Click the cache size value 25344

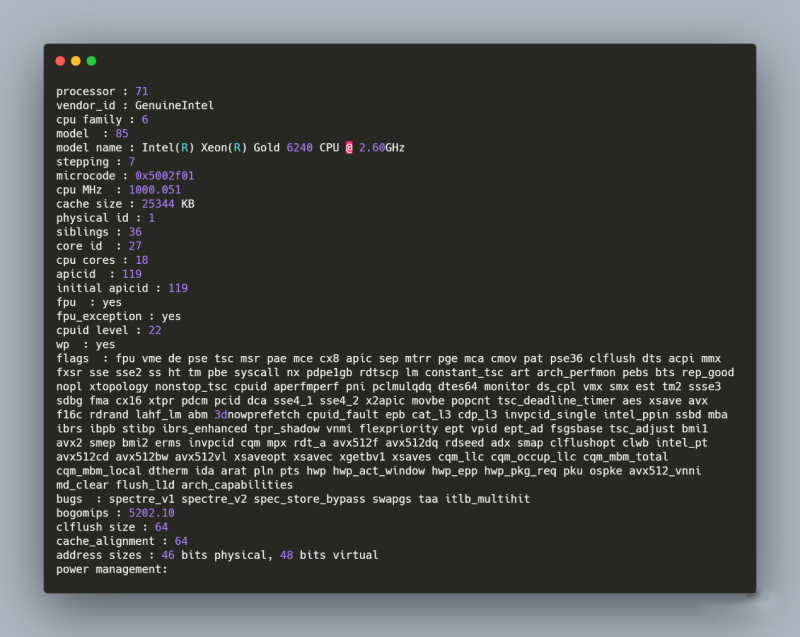click(158, 204)
